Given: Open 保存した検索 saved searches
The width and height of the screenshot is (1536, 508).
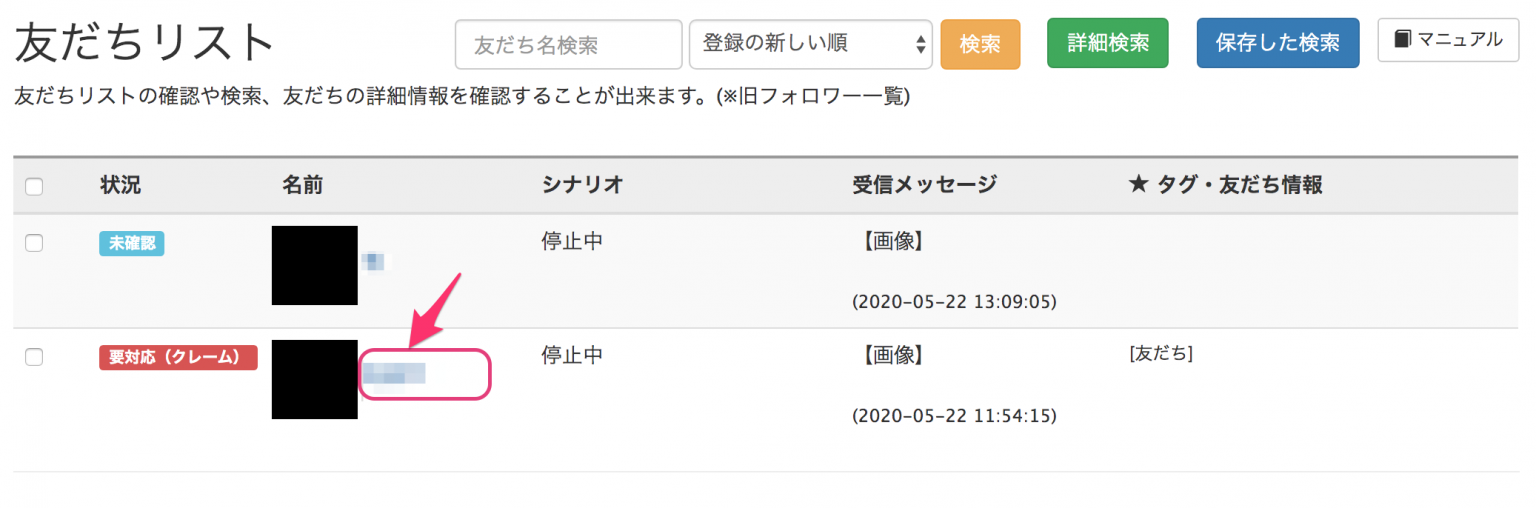Looking at the screenshot, I should [x=1278, y=43].
